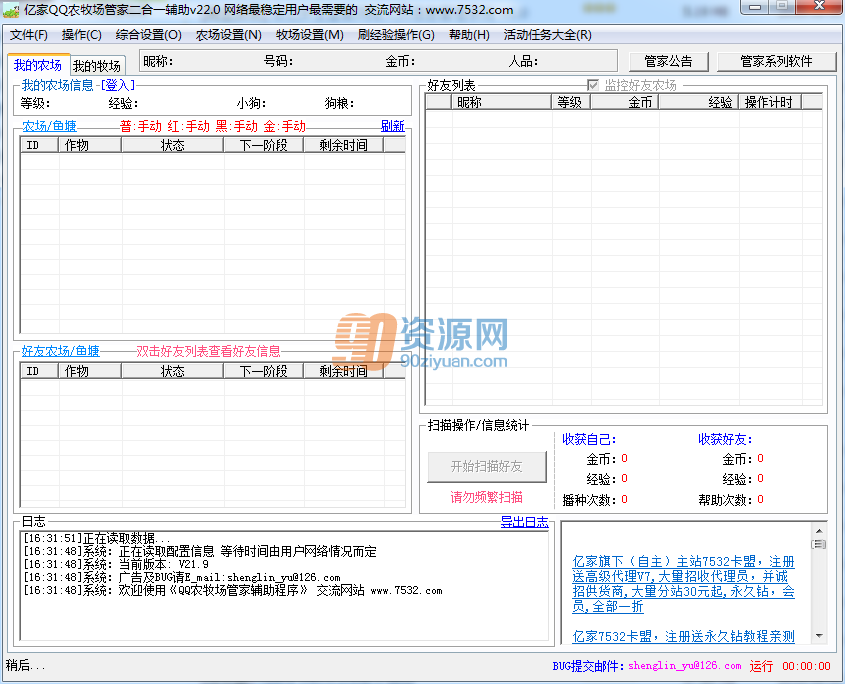The width and height of the screenshot is (845, 684).
Task: Click friend farm table 下一阶段 column header
Action: [264, 371]
